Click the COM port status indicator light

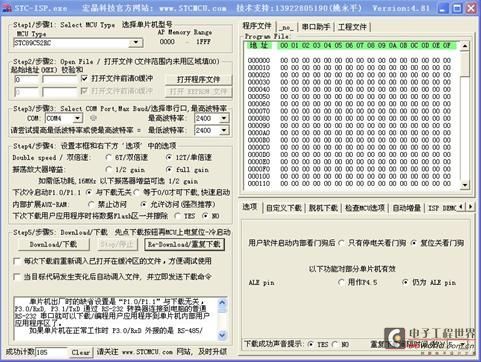click(93, 118)
